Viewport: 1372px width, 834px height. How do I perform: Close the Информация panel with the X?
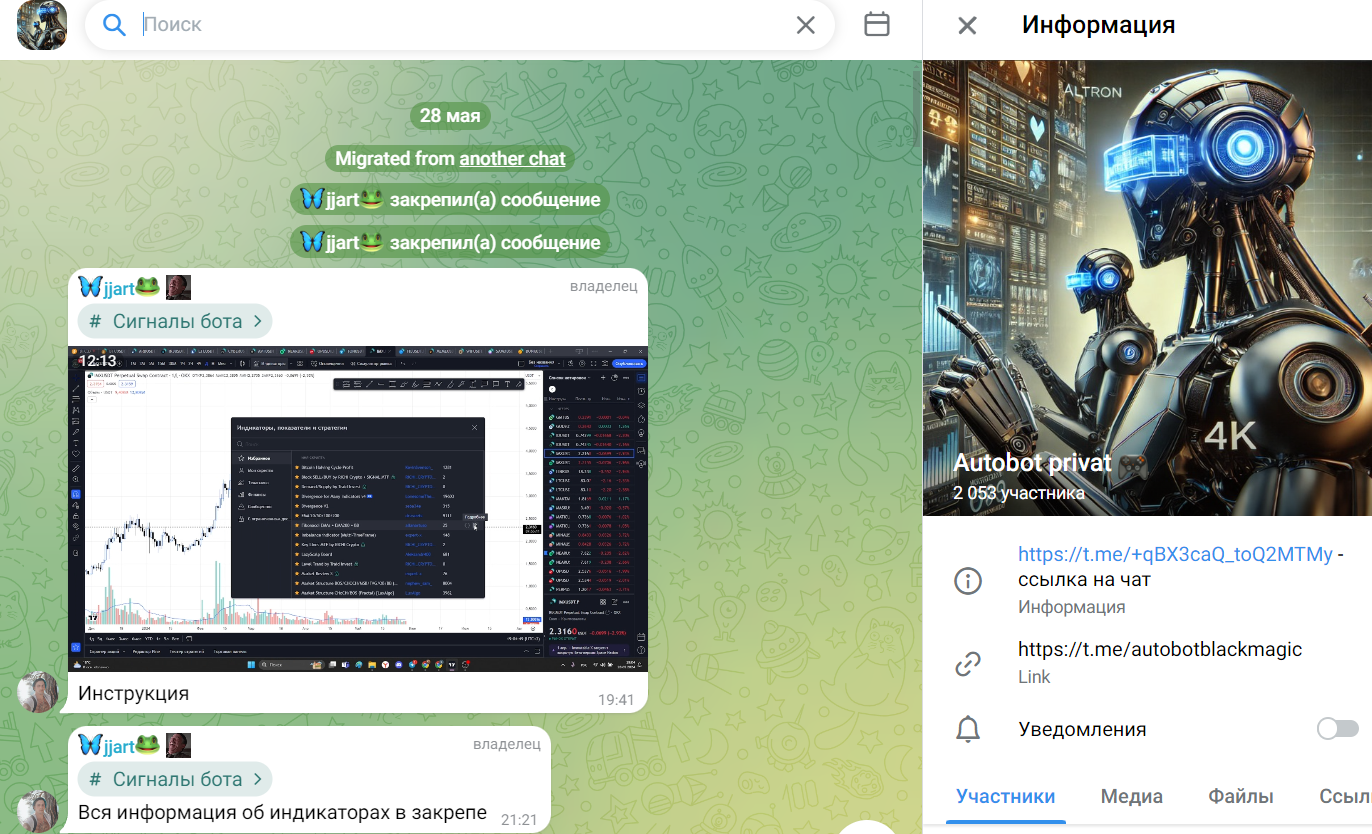tap(967, 25)
